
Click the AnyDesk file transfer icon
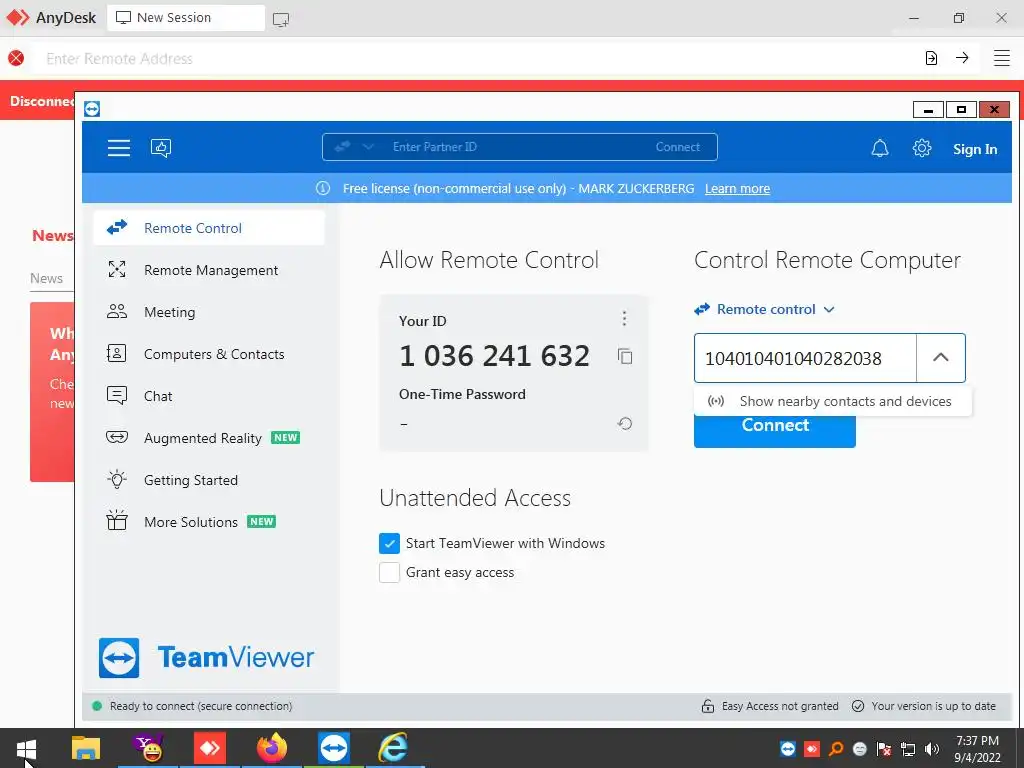pyautogui.click(x=931, y=58)
